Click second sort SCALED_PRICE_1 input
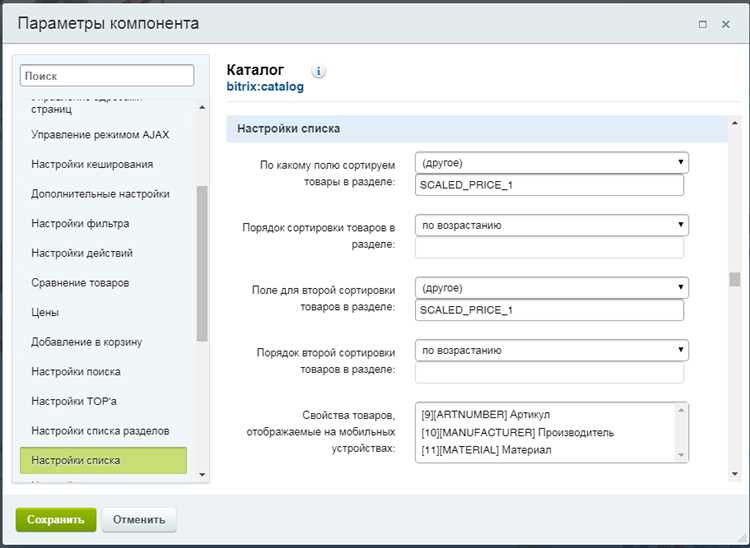750x548 pixels. [x=549, y=310]
